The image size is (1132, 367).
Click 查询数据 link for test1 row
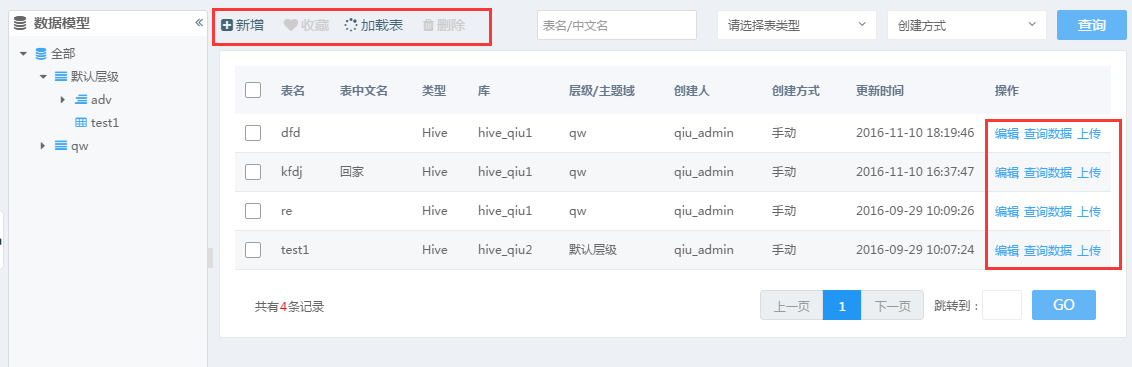point(1048,250)
